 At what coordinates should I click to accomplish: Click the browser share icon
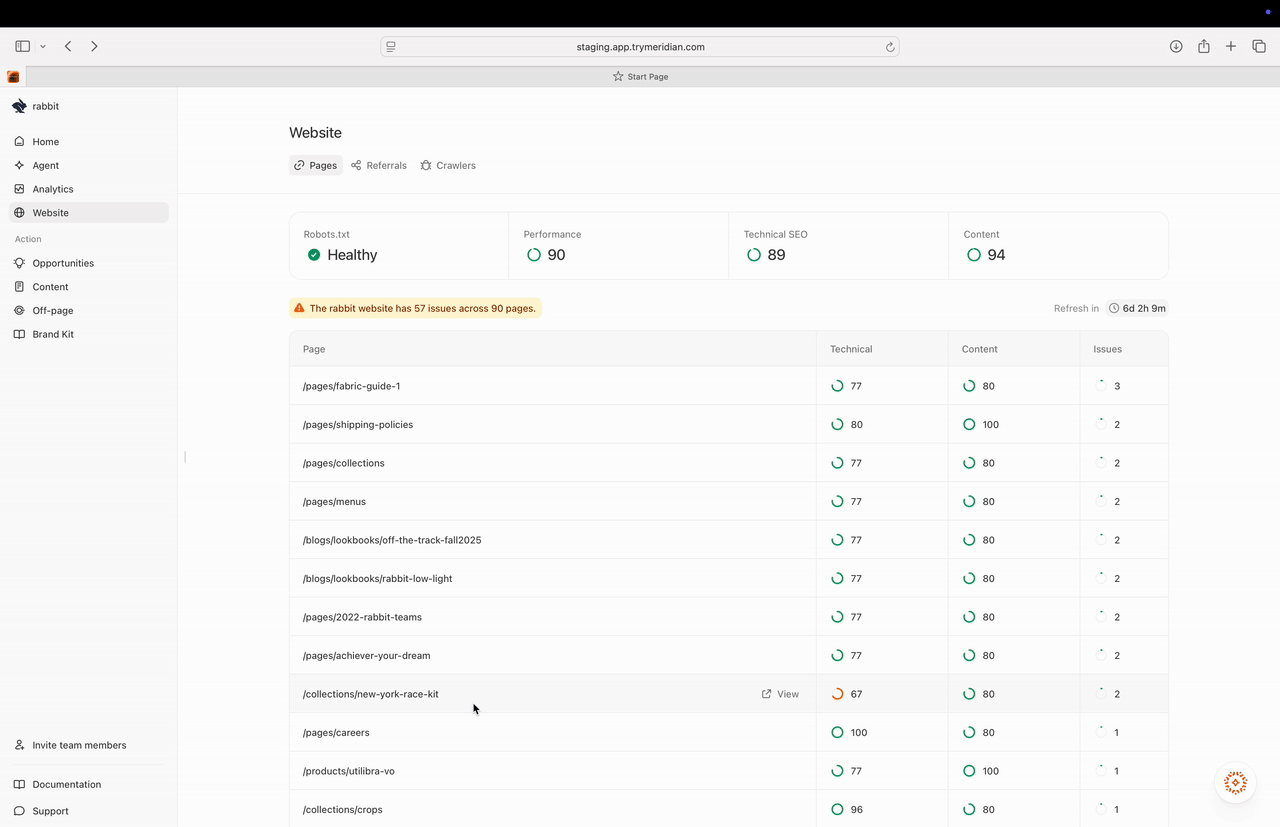[x=1203, y=46]
